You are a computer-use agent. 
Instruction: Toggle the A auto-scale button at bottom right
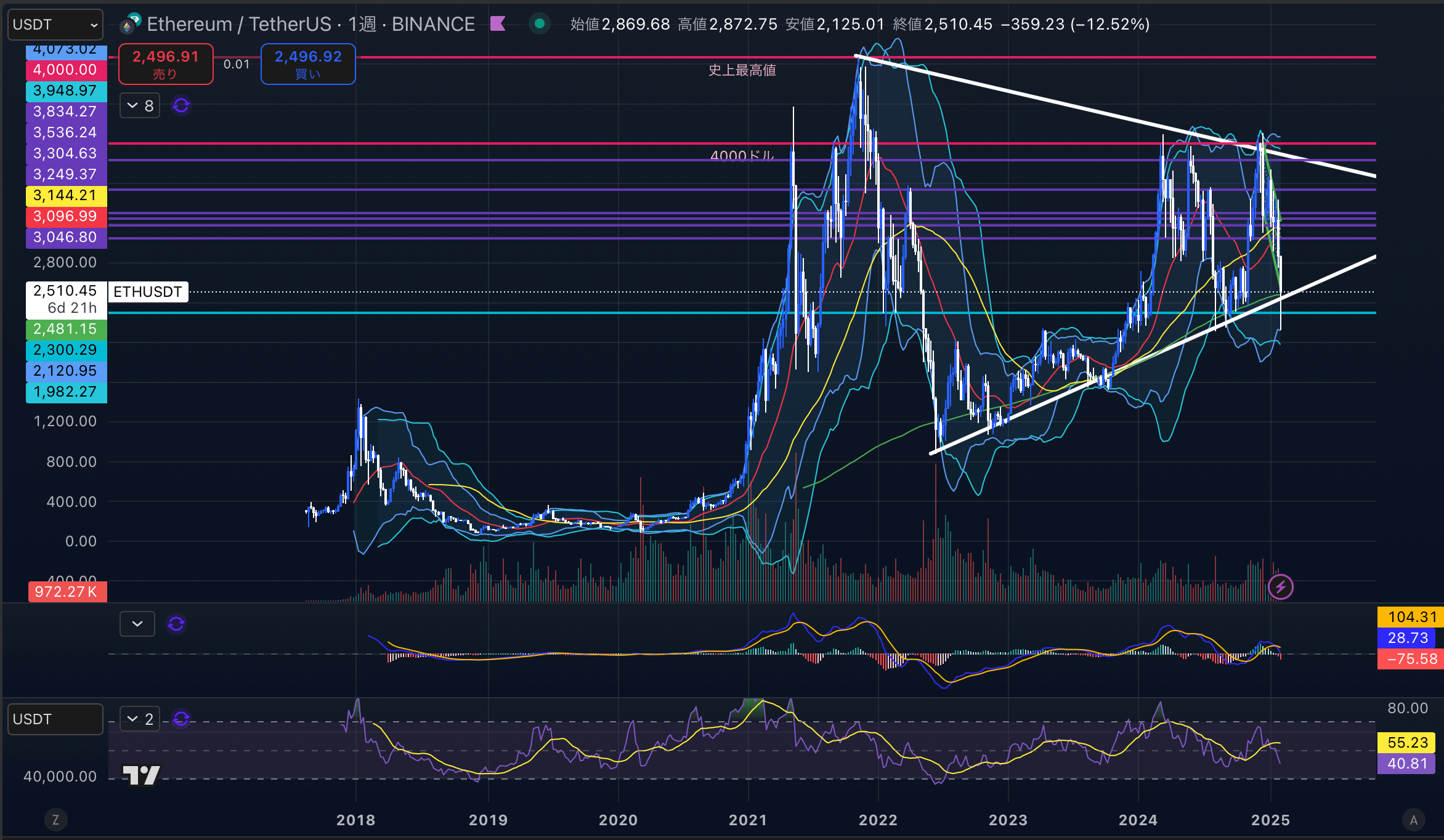pyautogui.click(x=1414, y=820)
